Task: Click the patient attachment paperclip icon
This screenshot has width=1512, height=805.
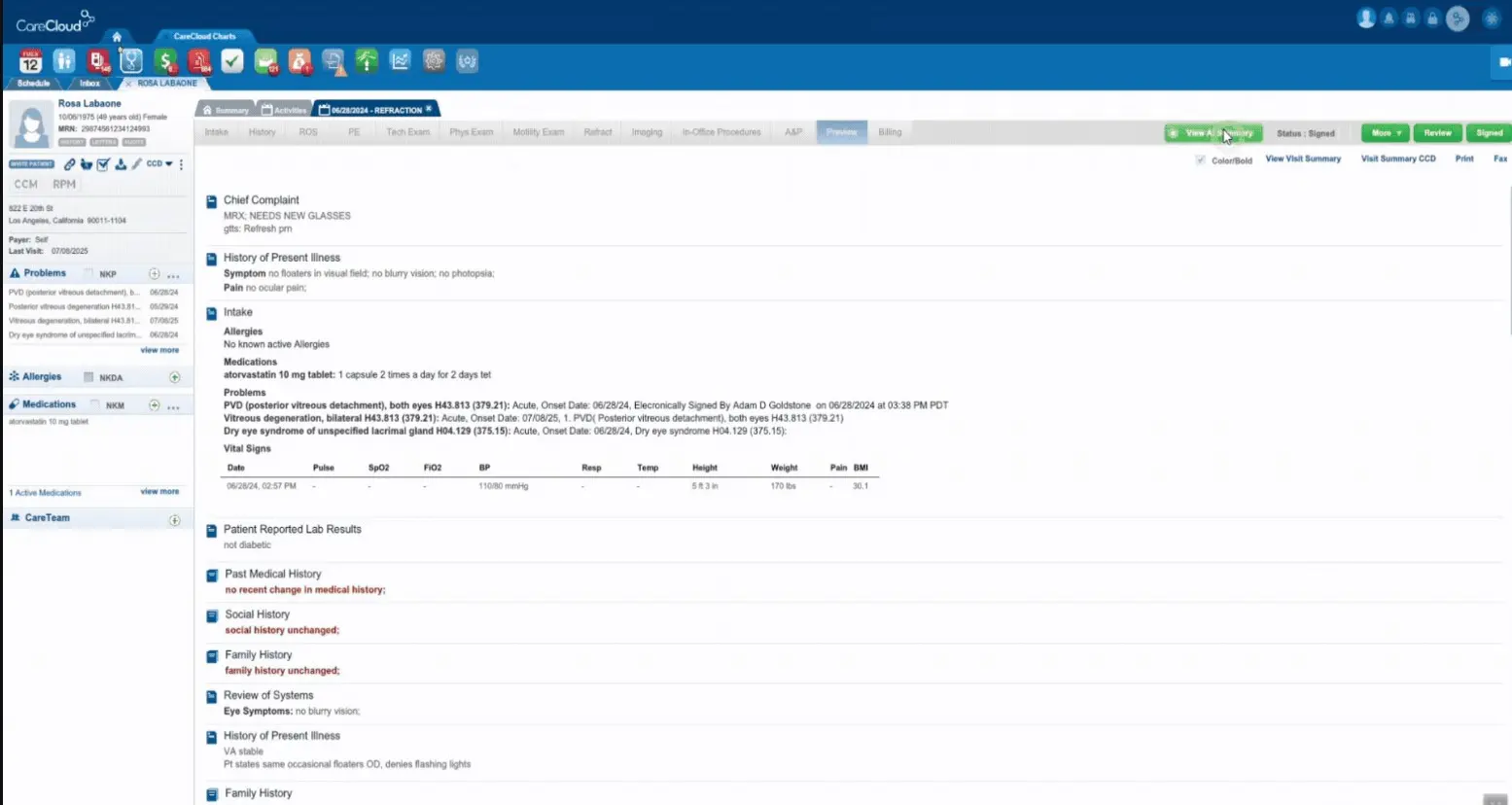Action: coord(69,164)
